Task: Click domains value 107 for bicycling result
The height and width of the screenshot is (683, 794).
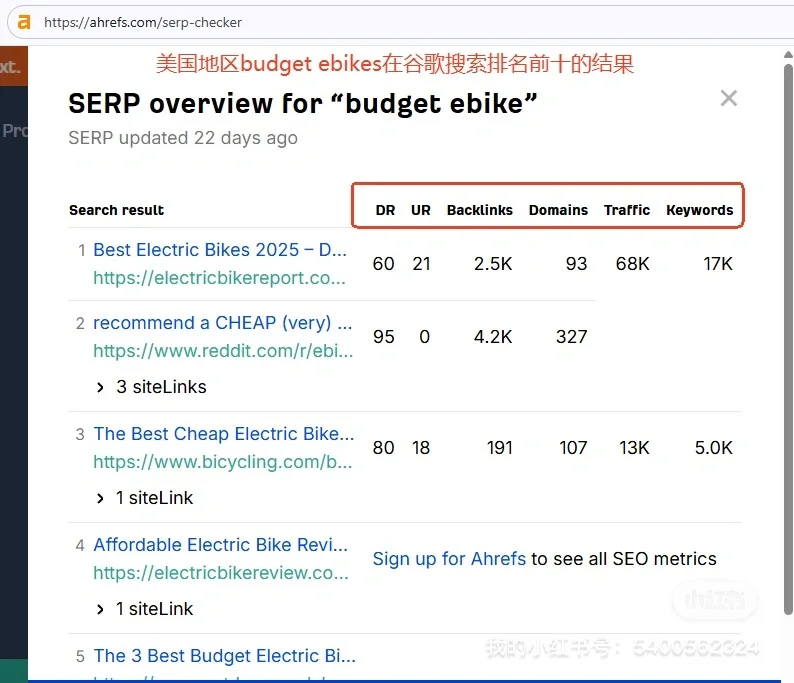Action: pos(573,448)
